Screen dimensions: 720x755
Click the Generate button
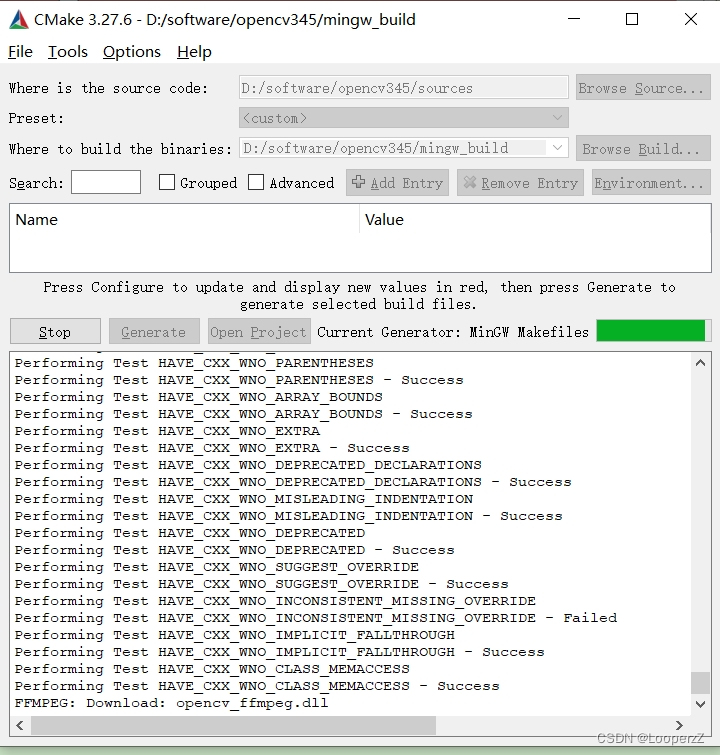coord(154,331)
